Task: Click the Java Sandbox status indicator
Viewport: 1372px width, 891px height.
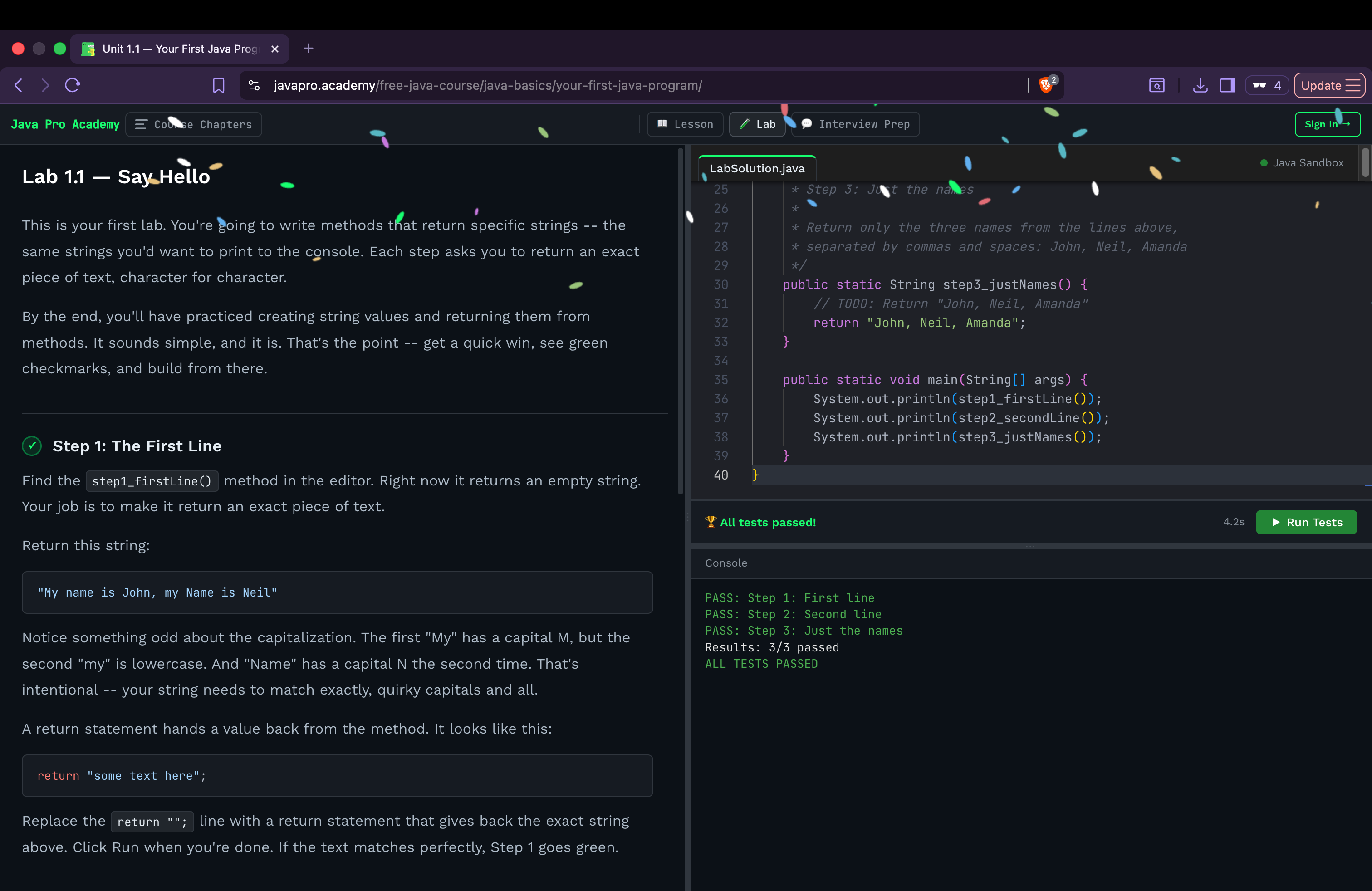Action: (x=1302, y=163)
